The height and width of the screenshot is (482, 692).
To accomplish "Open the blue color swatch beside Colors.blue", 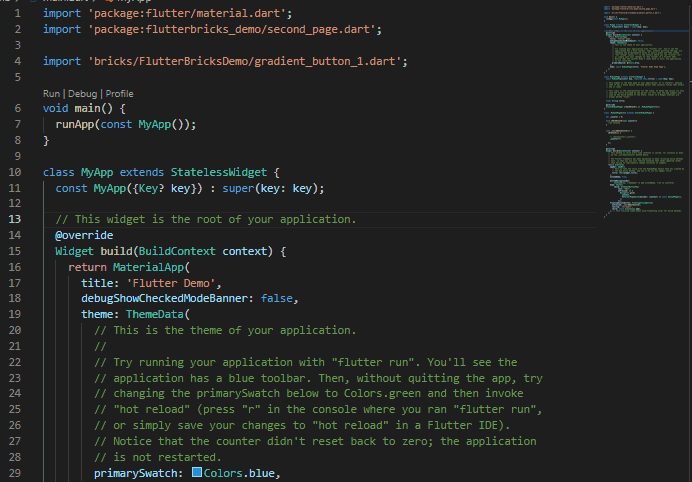I will pyautogui.click(x=197, y=472).
